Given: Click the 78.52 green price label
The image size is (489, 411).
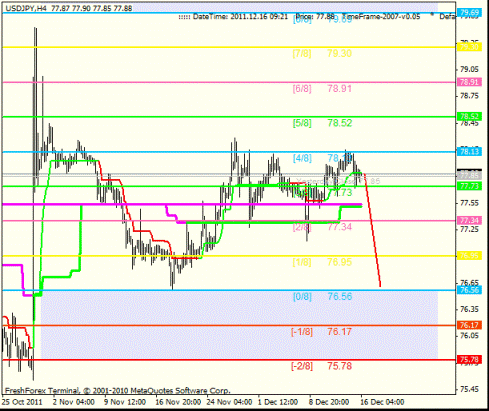Looking at the screenshot, I should tap(469, 117).
